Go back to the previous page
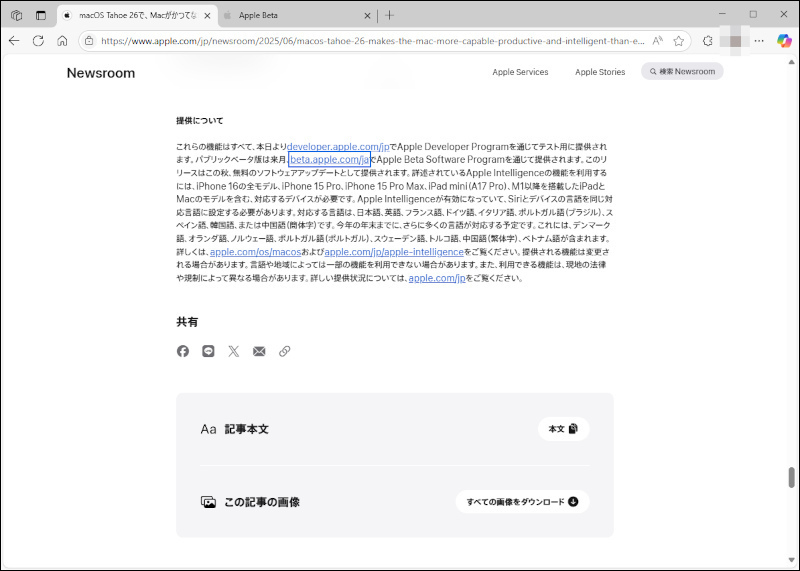 click(x=14, y=41)
